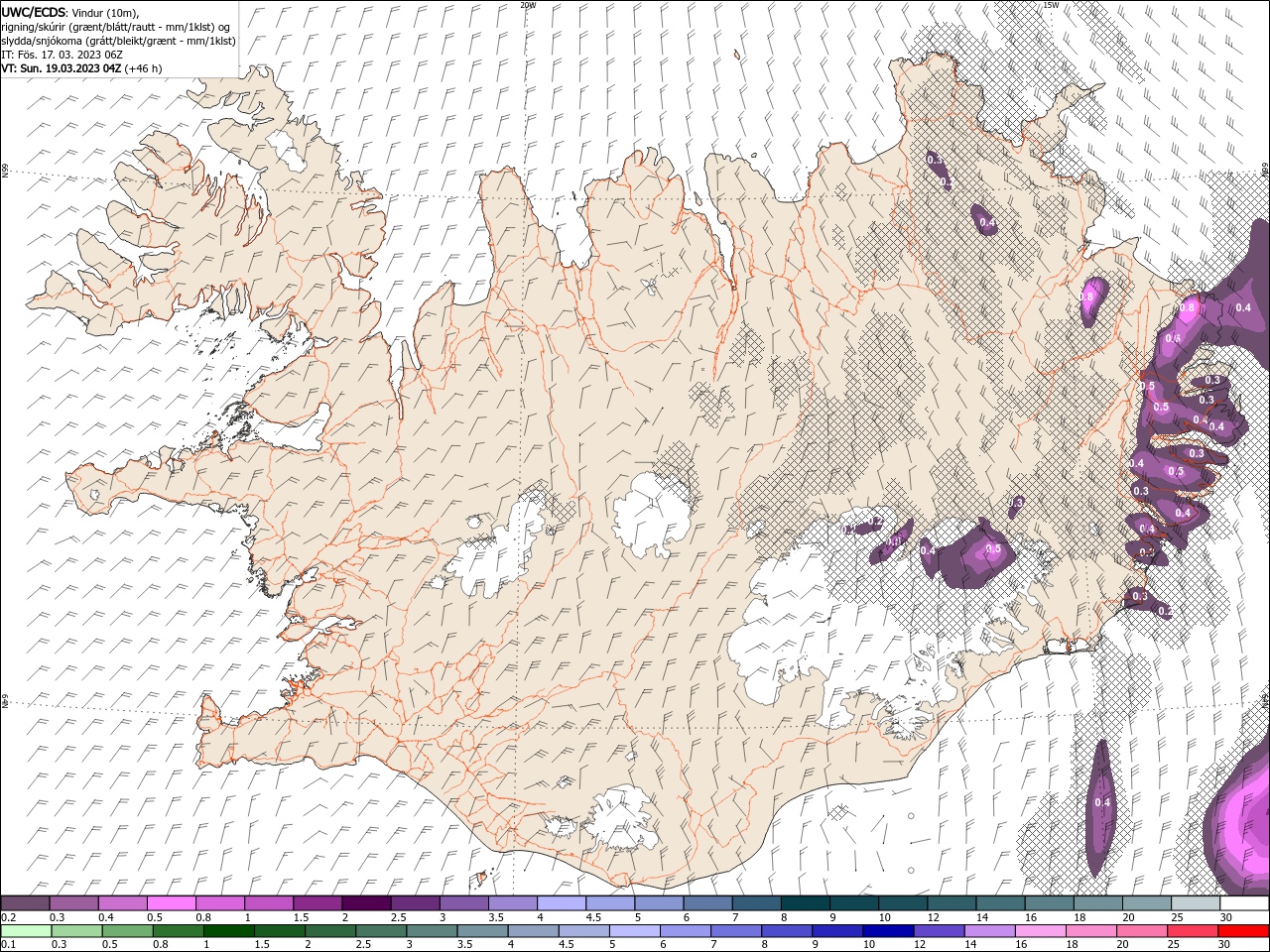Select the lower legend swatch starting at 0.3
Viewport: 1270px width, 952px height.
pos(76,931)
